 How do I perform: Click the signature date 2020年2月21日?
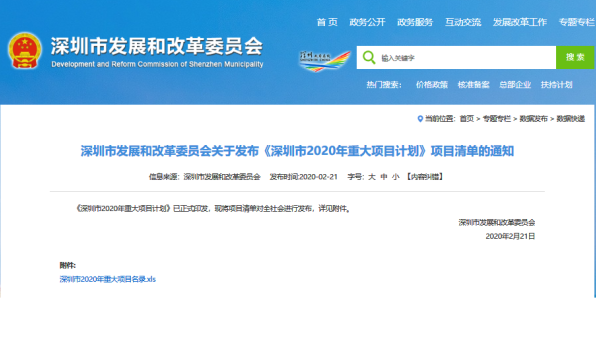510,236
